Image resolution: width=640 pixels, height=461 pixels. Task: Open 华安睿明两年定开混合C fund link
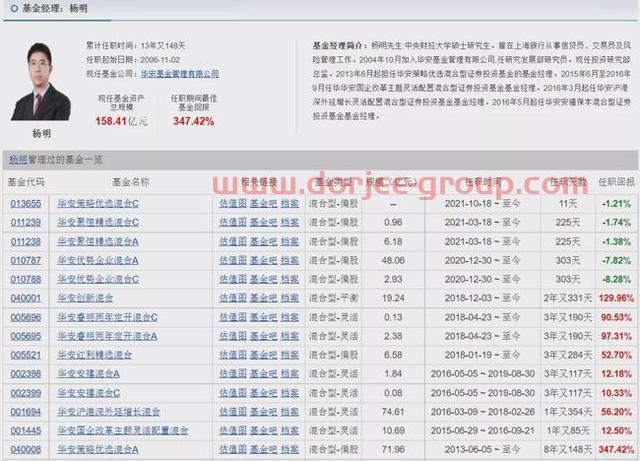(x=107, y=317)
